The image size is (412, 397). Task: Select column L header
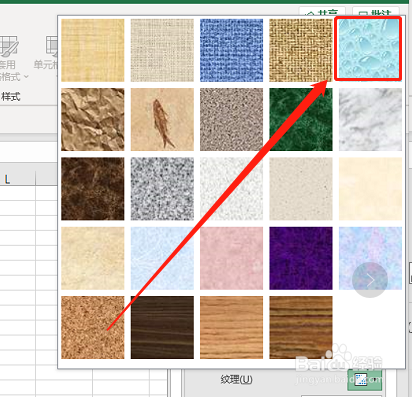pyautogui.click(x=7, y=180)
